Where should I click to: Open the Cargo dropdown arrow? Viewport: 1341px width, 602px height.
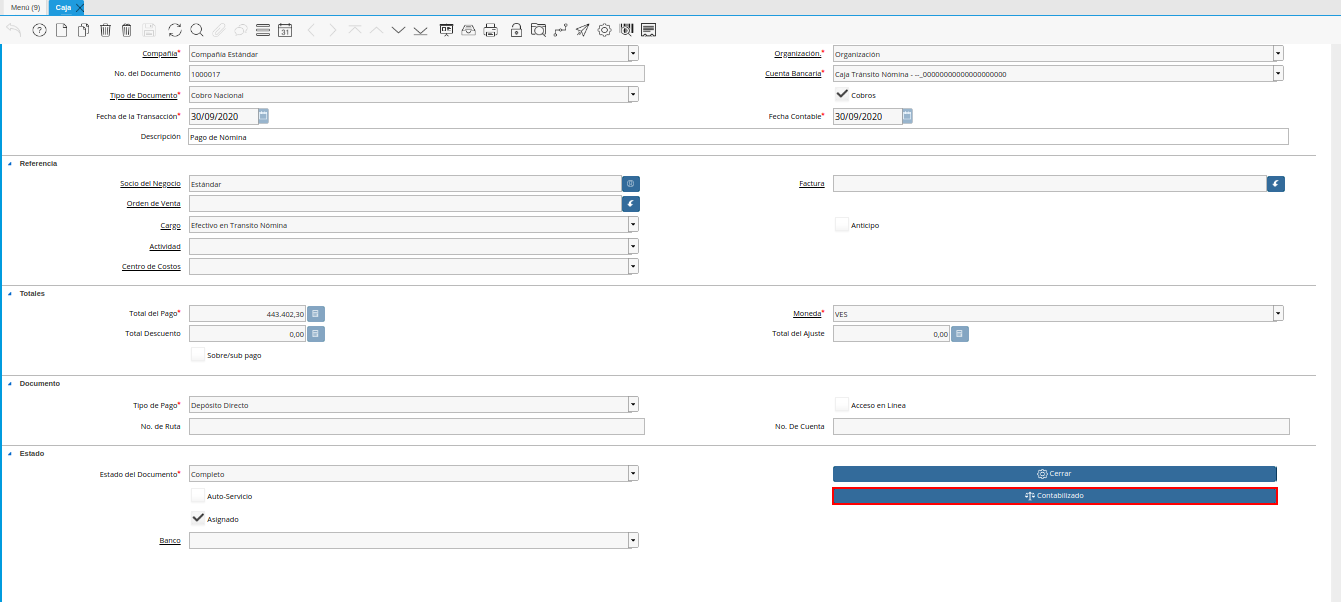pos(633,225)
